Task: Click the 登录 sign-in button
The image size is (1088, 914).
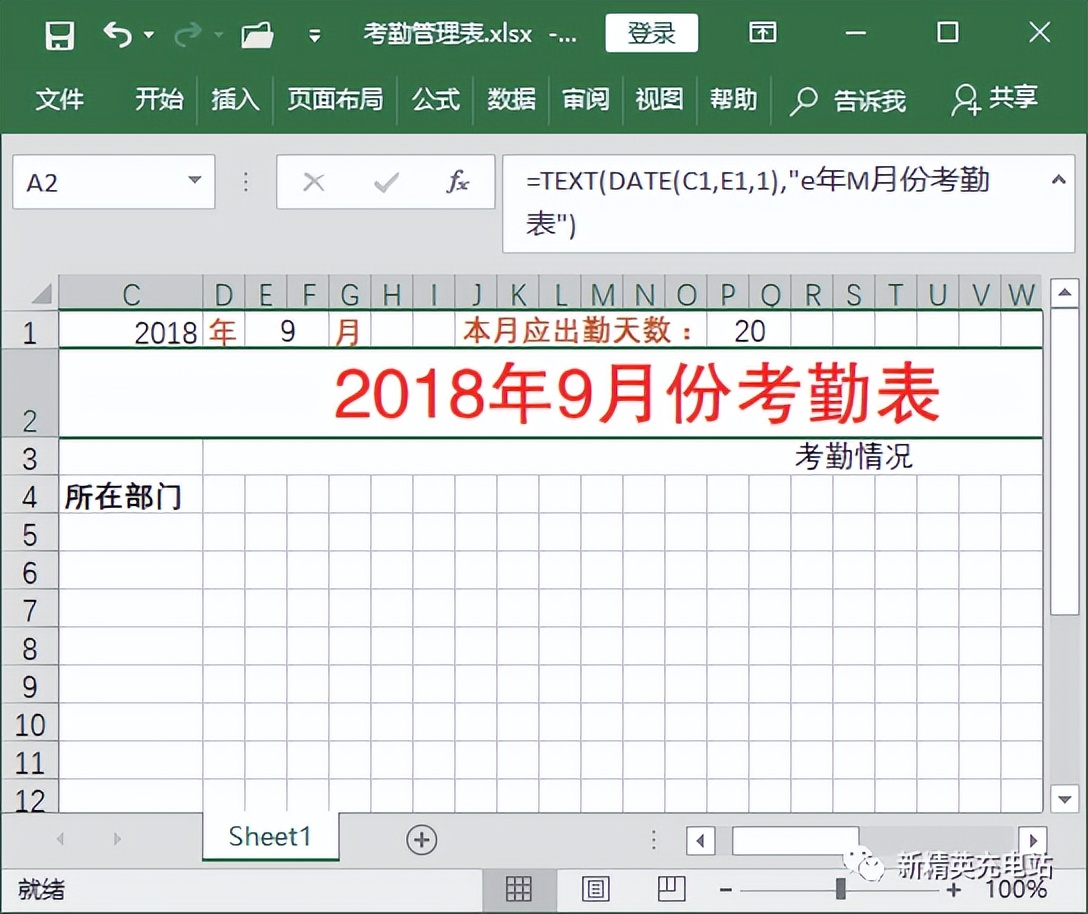Action: 651,33
